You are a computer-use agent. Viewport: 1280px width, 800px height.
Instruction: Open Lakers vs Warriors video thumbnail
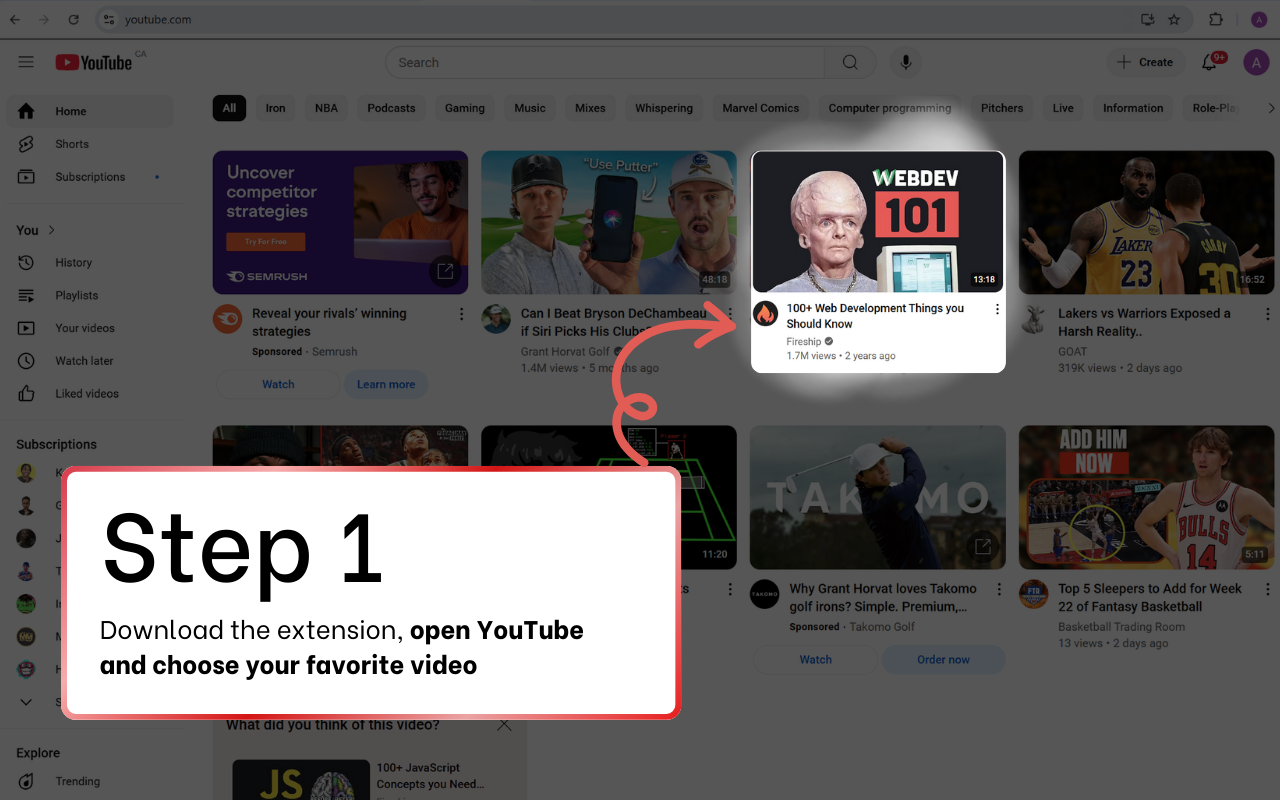click(x=1146, y=222)
